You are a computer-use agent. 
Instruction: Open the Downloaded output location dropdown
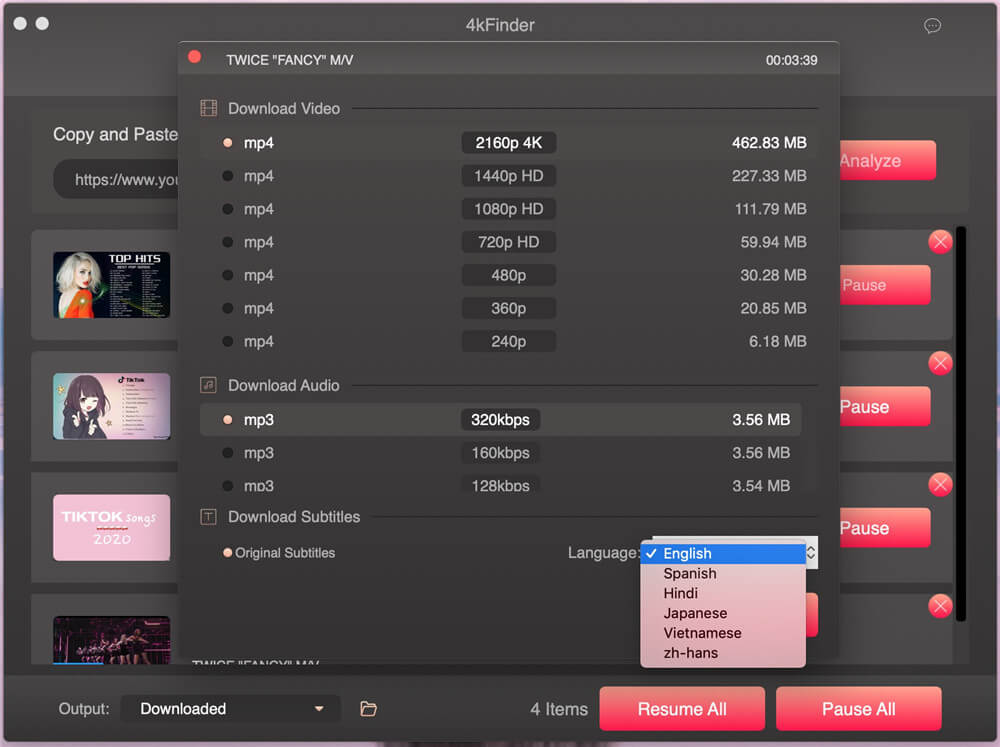click(x=229, y=708)
